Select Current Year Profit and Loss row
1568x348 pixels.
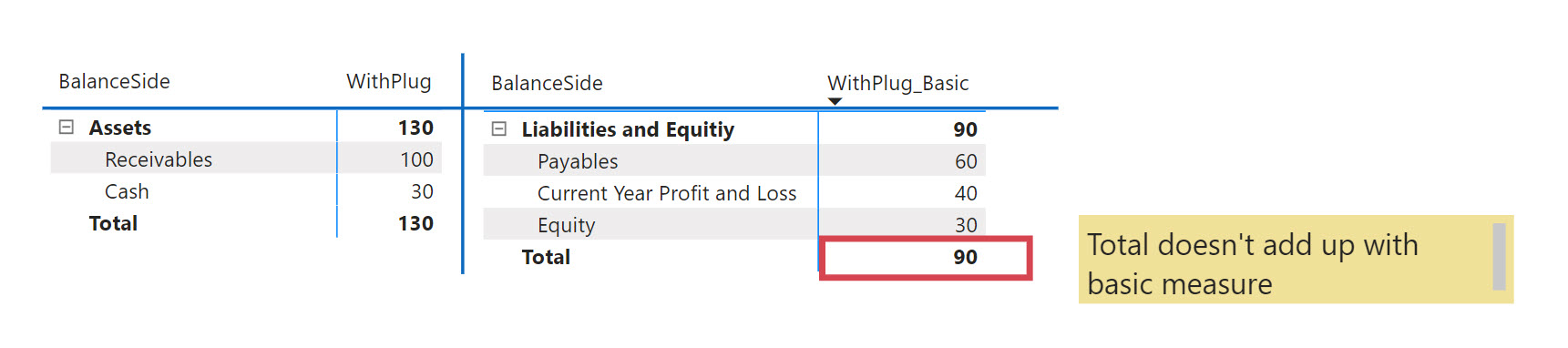coord(734,193)
